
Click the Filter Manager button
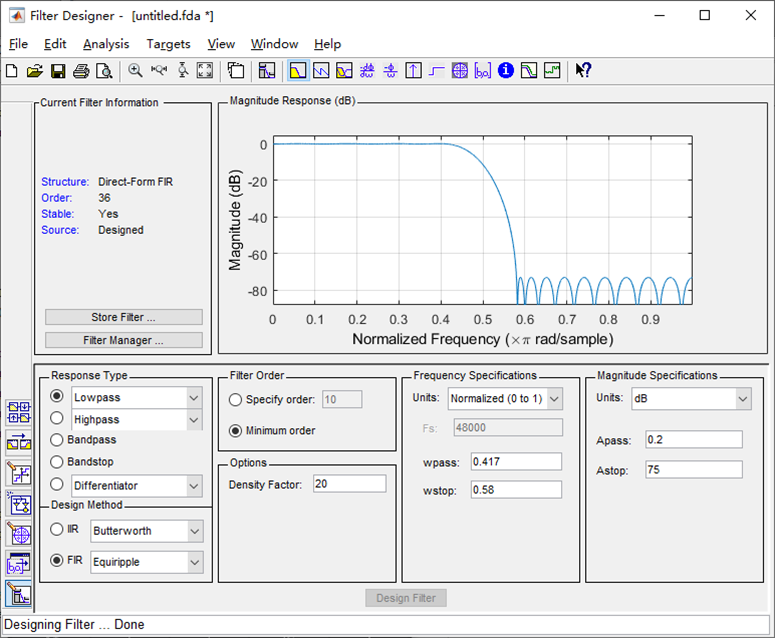pyautogui.click(x=124, y=340)
